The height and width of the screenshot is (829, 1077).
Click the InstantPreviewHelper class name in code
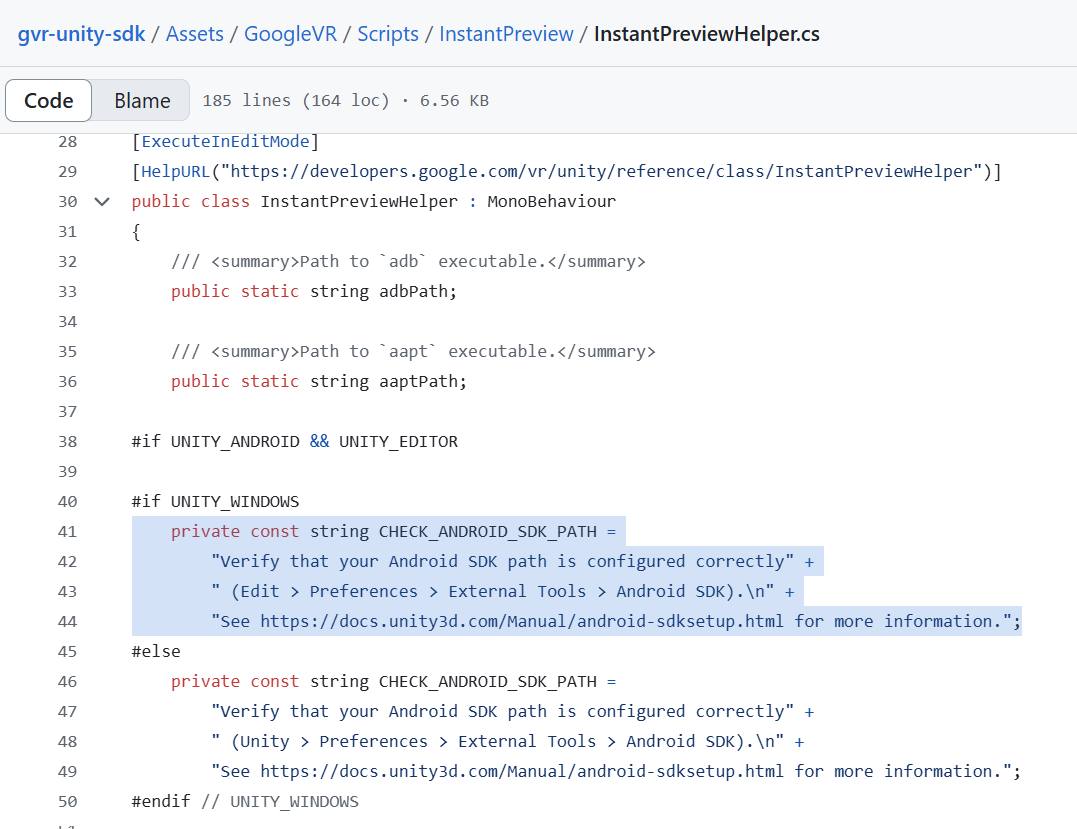(359, 201)
